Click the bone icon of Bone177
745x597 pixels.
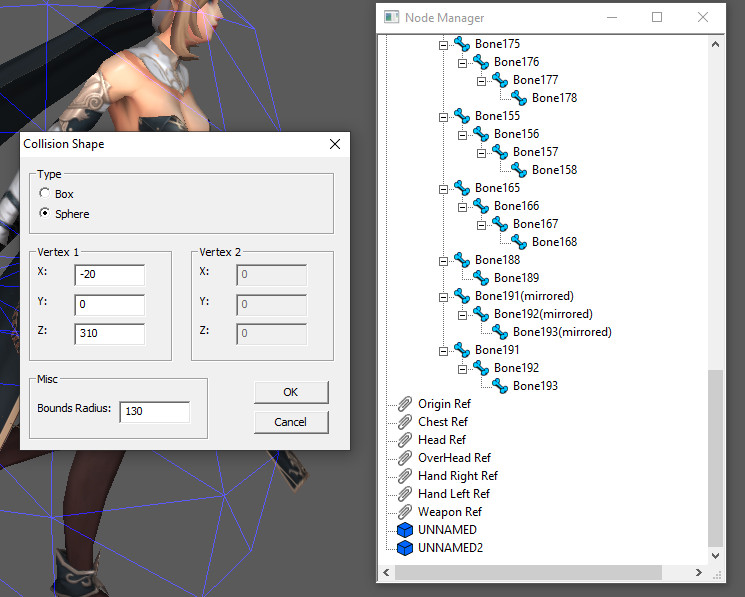500,80
